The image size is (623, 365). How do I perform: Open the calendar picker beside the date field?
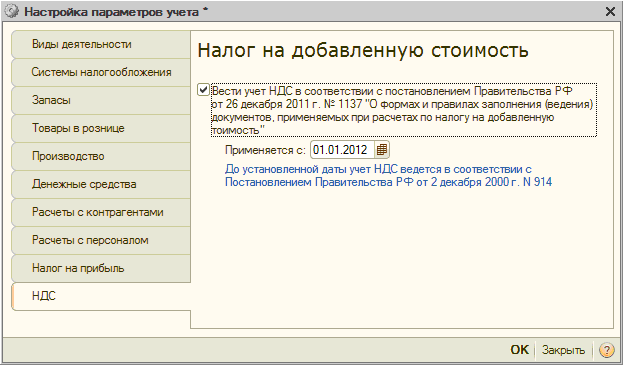382,150
